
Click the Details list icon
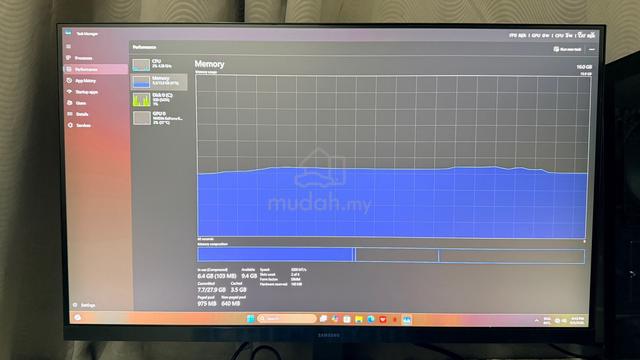pos(70,114)
